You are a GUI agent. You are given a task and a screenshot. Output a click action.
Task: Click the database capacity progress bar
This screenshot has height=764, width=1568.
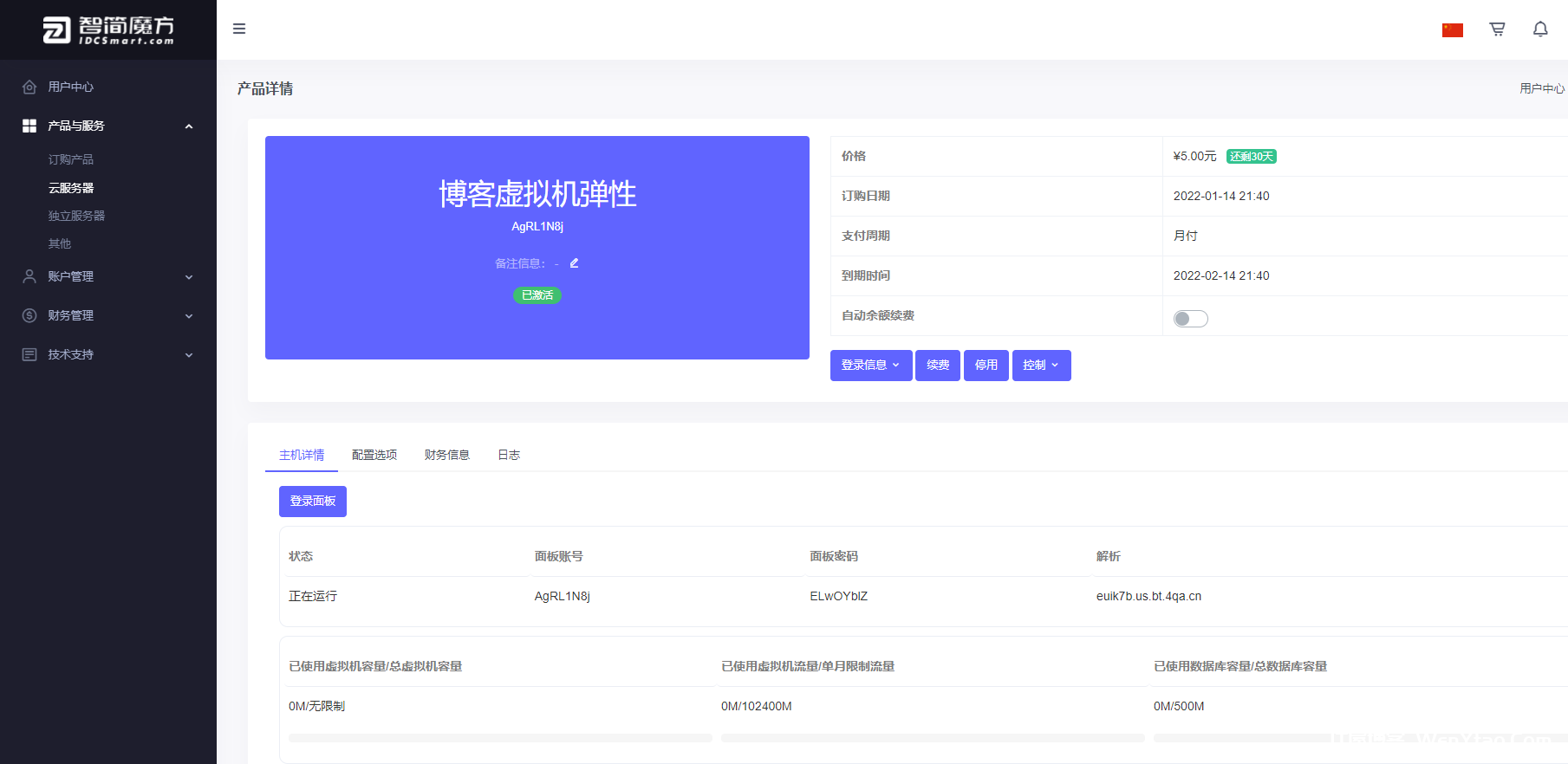pyautogui.click(x=1361, y=738)
